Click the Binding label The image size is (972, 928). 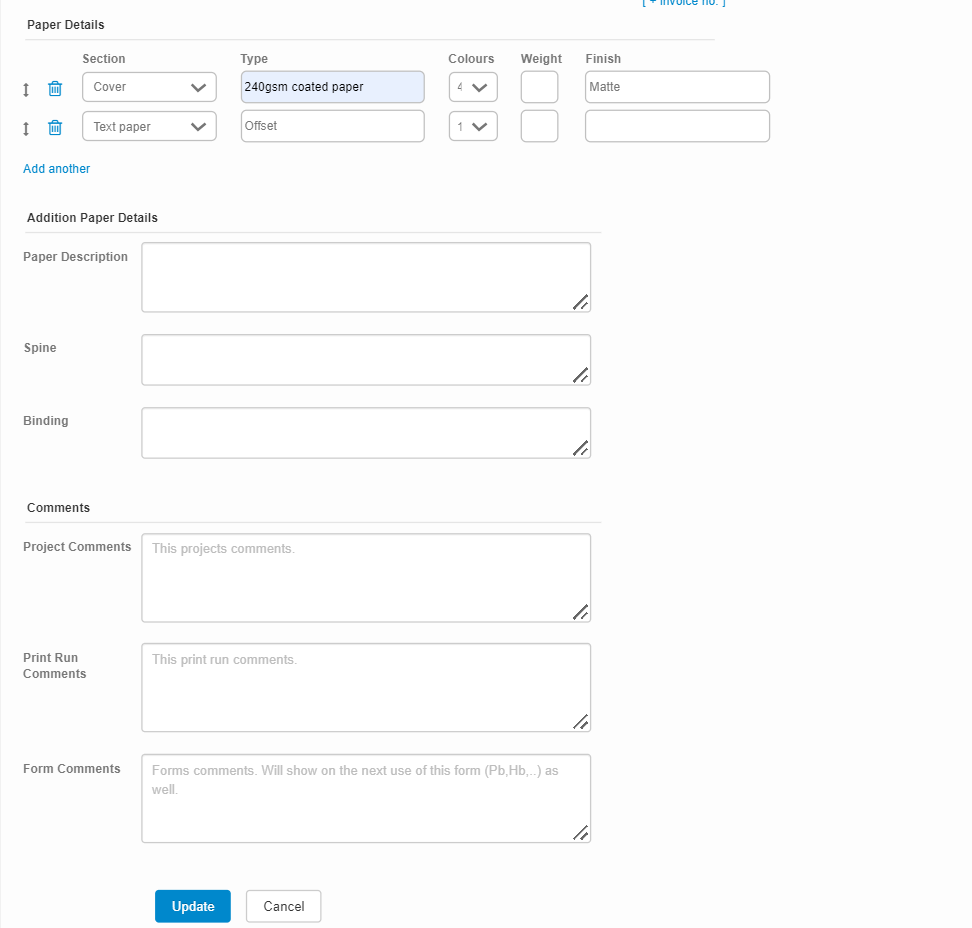(46, 421)
